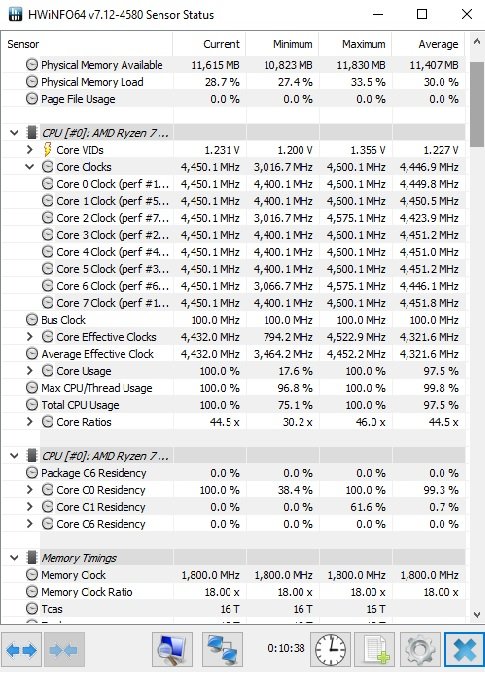Screen dimensions: 485x676
Task: Expand the Core Usage row
Action: pyautogui.click(x=29, y=371)
